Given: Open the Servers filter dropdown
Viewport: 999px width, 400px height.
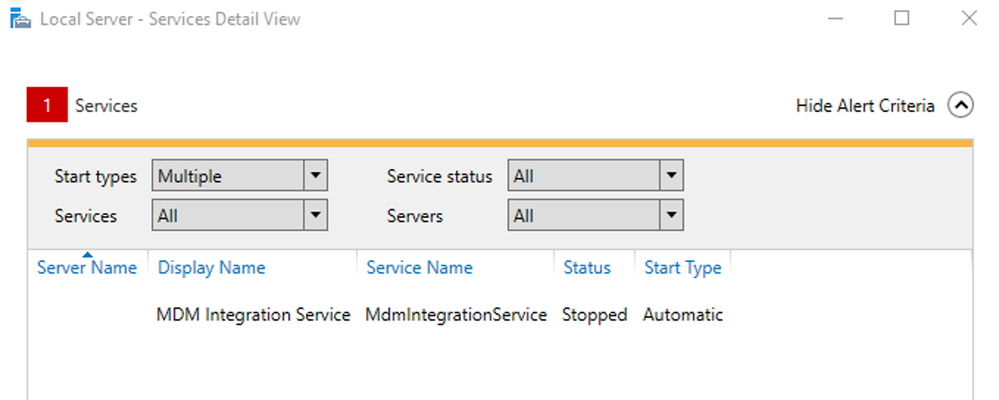Looking at the screenshot, I should (x=671, y=215).
